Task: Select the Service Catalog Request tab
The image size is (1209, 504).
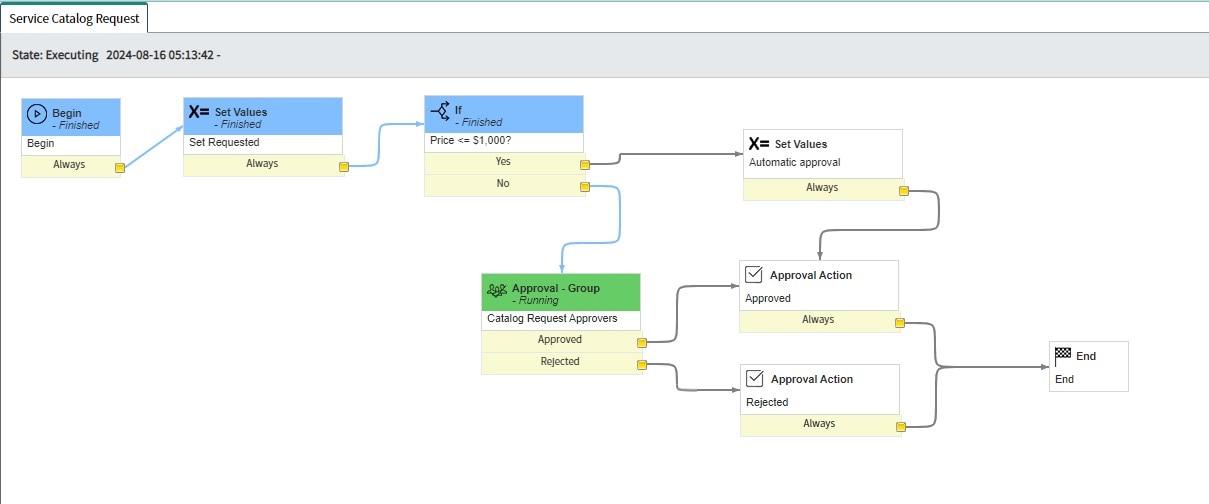Action: (x=75, y=18)
